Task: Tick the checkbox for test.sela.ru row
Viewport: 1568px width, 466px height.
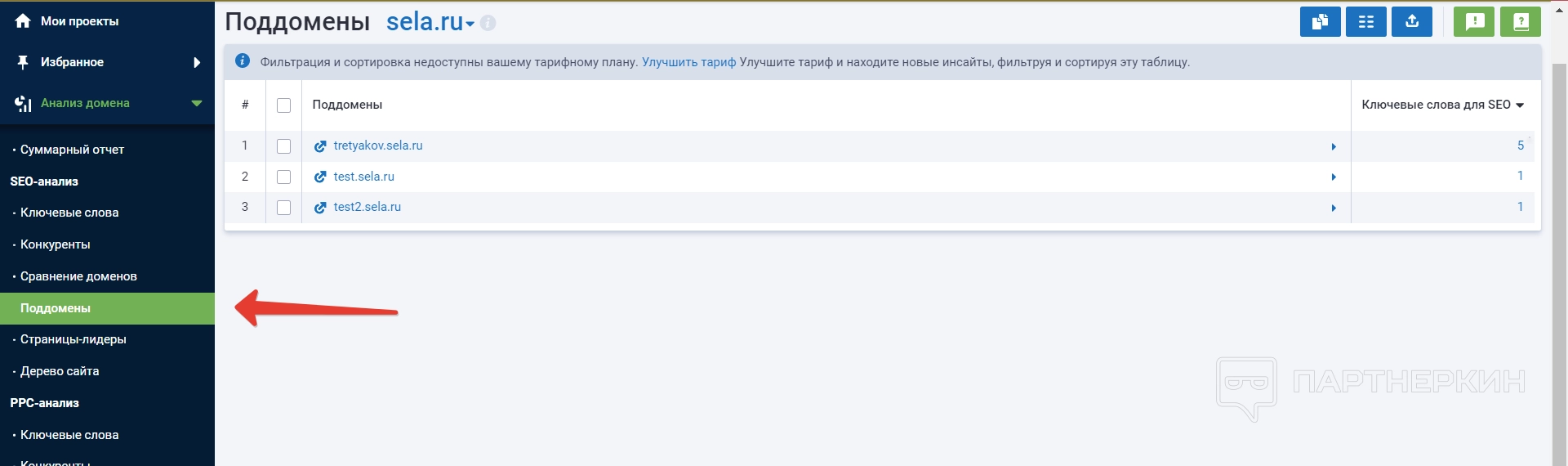Action: pos(283,177)
